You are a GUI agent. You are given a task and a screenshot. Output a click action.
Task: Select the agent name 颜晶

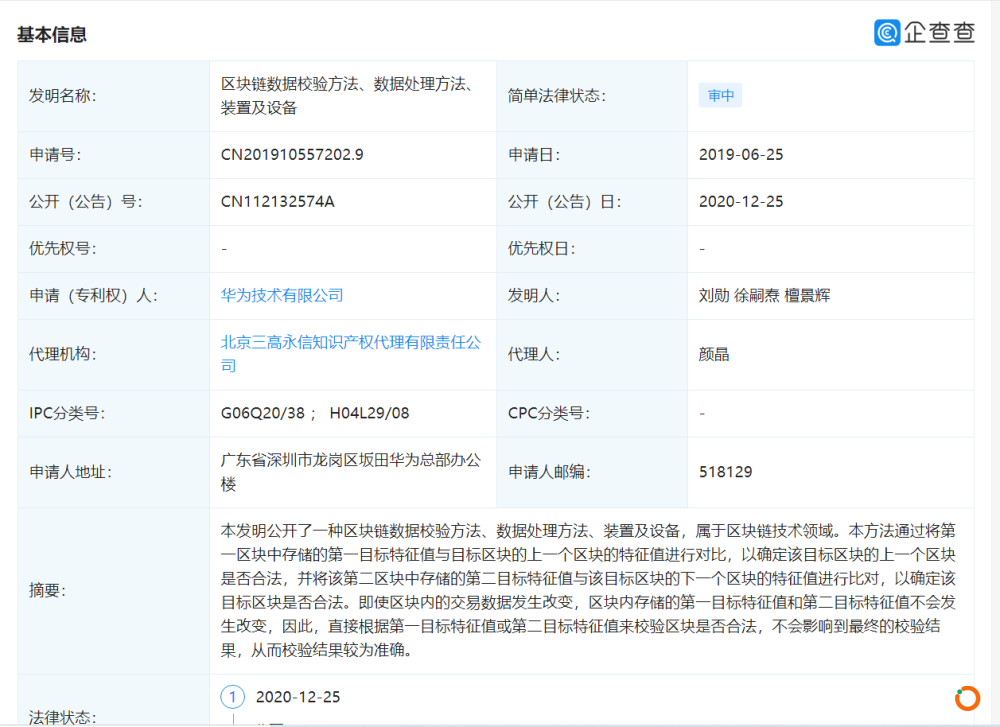point(714,355)
